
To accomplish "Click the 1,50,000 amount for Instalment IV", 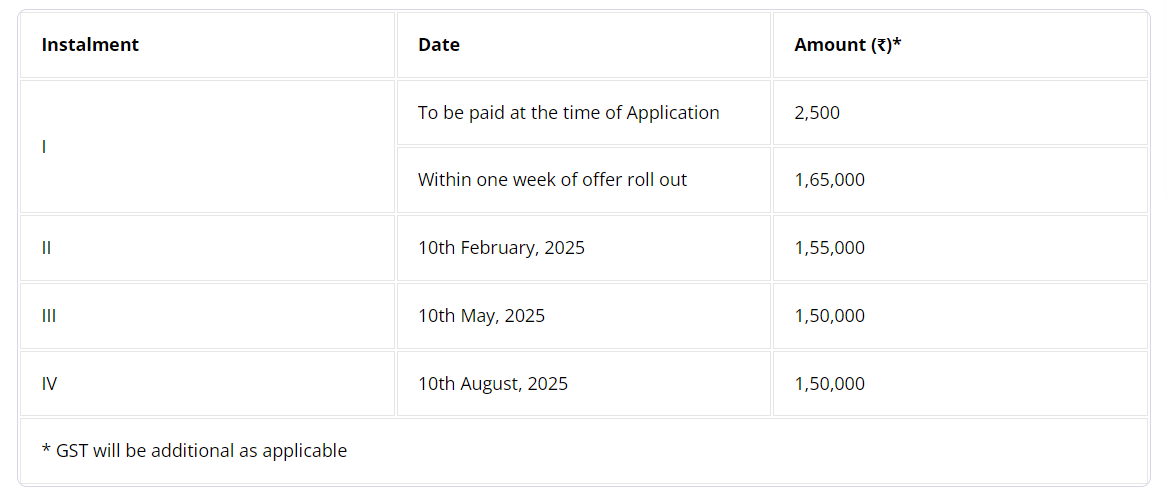I will pos(960,383).
